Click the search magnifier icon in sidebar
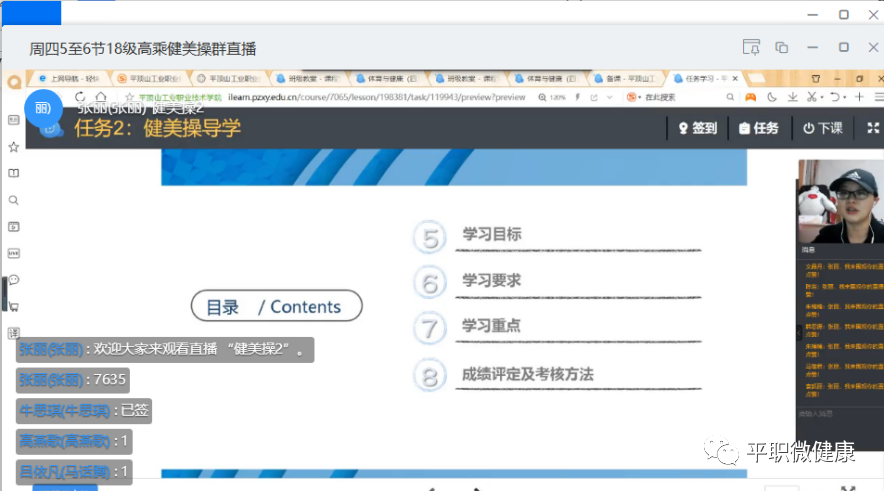Image resolution: width=884 pixels, height=491 pixels. 14,200
